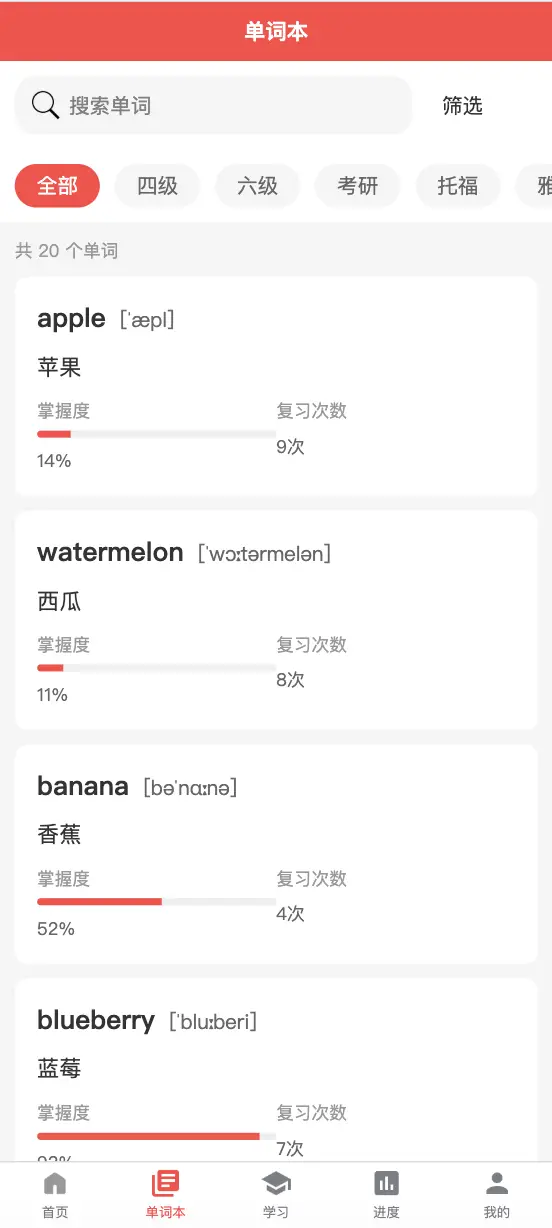Select the 四级 filter chip
This screenshot has width=552, height=1228.
157,186
